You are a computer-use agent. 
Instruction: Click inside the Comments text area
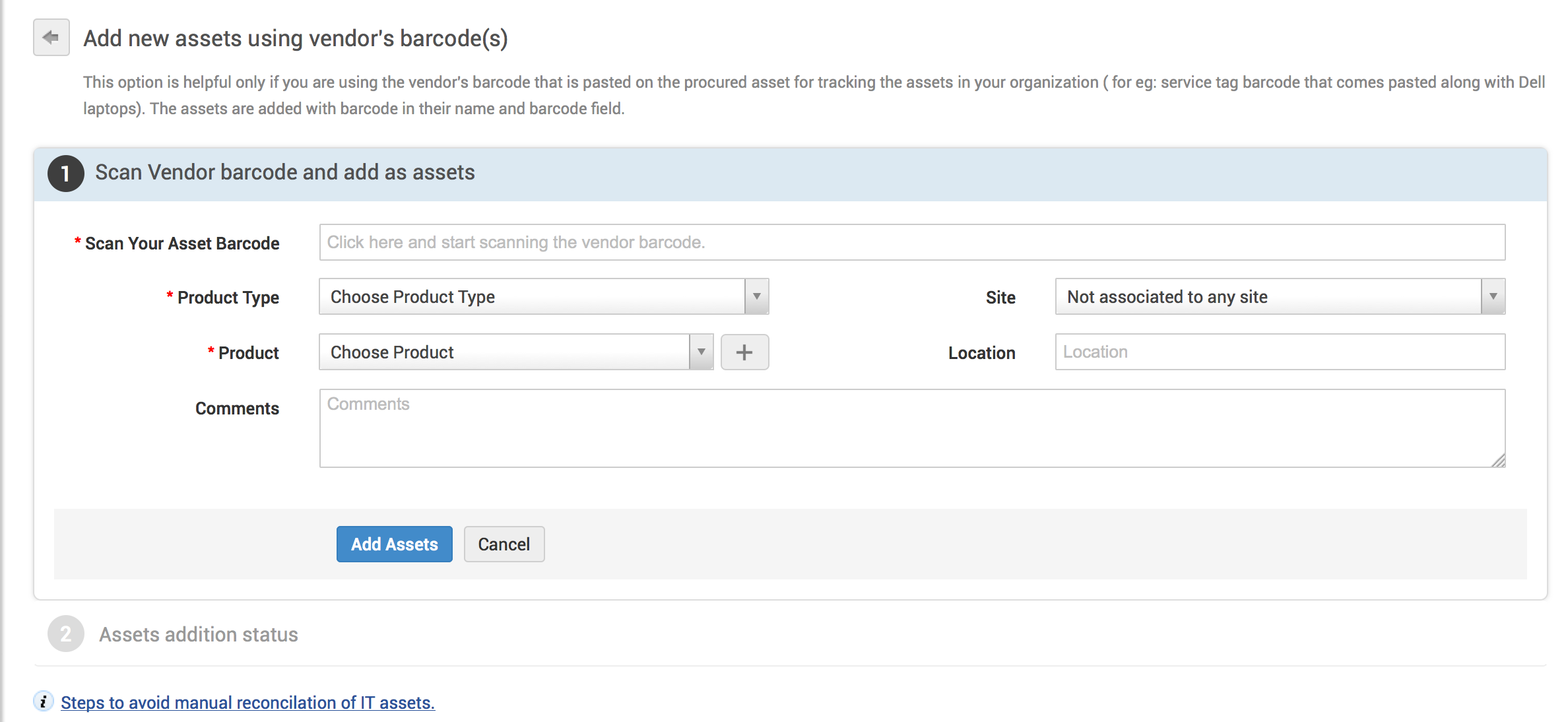tap(912, 429)
